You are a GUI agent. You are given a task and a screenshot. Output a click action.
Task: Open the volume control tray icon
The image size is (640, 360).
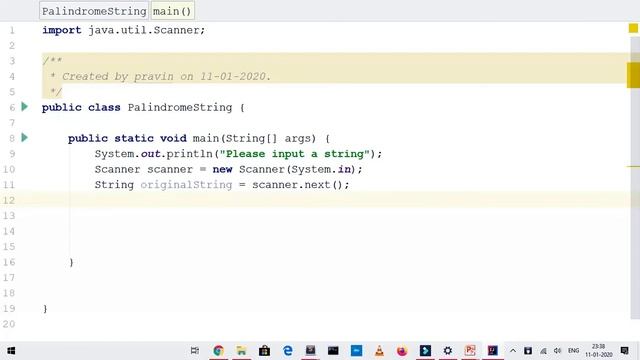[x=558, y=351]
